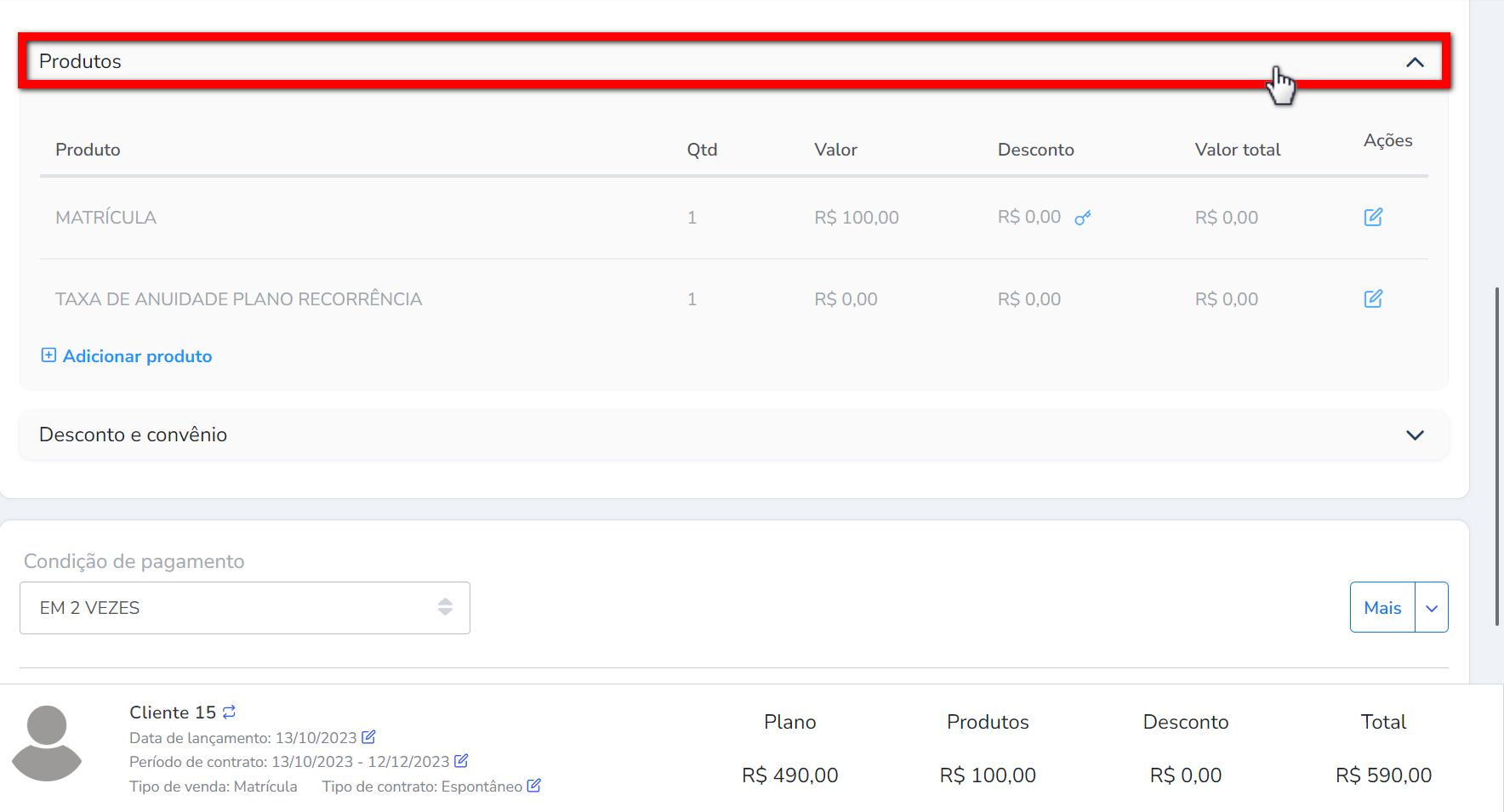Open the arrow menu beside Mais
Viewport: 1504px width, 812px height.
coord(1432,608)
